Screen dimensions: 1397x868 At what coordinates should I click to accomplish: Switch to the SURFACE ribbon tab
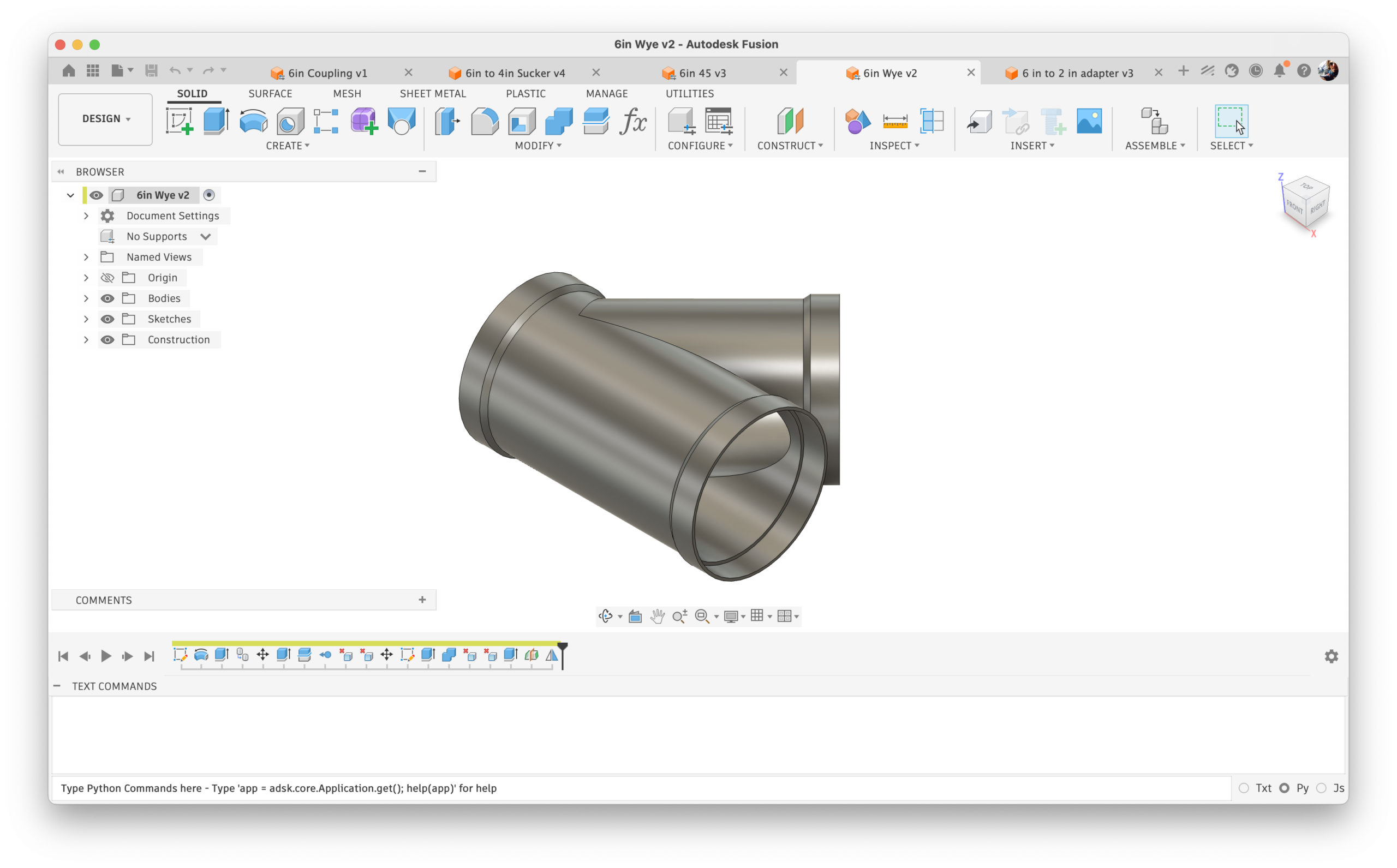pos(270,94)
